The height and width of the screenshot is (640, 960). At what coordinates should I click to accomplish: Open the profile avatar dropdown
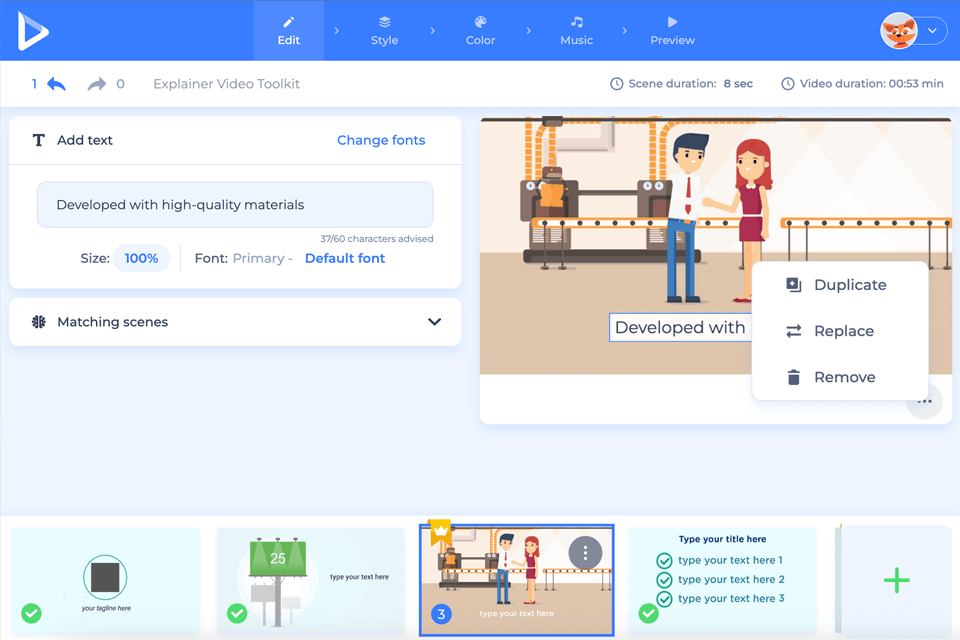pos(912,30)
